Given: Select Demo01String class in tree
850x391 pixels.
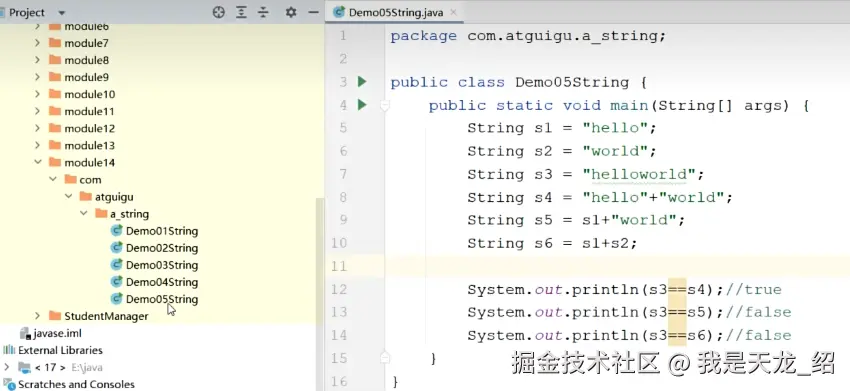Looking at the screenshot, I should coord(162,231).
